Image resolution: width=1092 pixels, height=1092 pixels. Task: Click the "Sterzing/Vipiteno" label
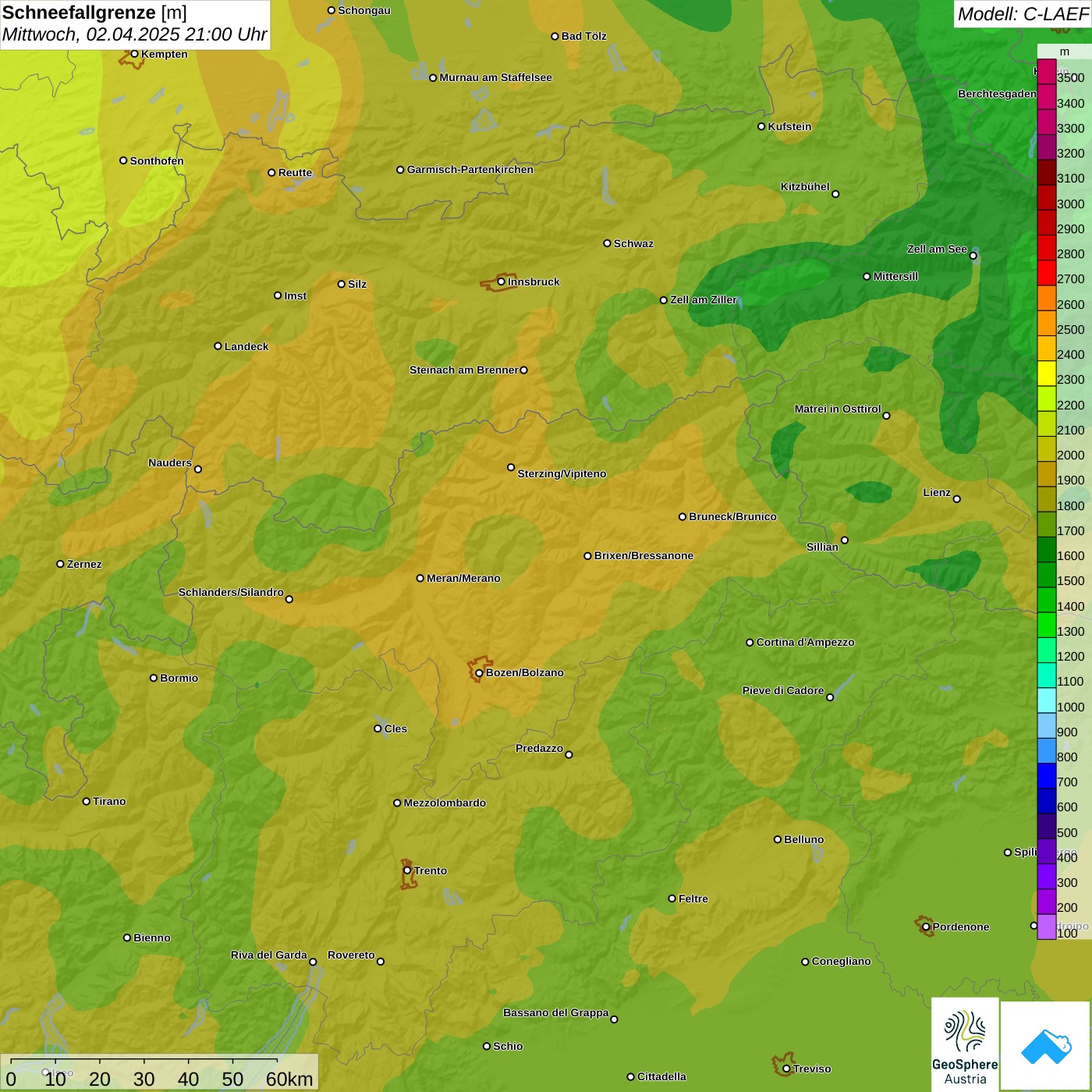(562, 473)
